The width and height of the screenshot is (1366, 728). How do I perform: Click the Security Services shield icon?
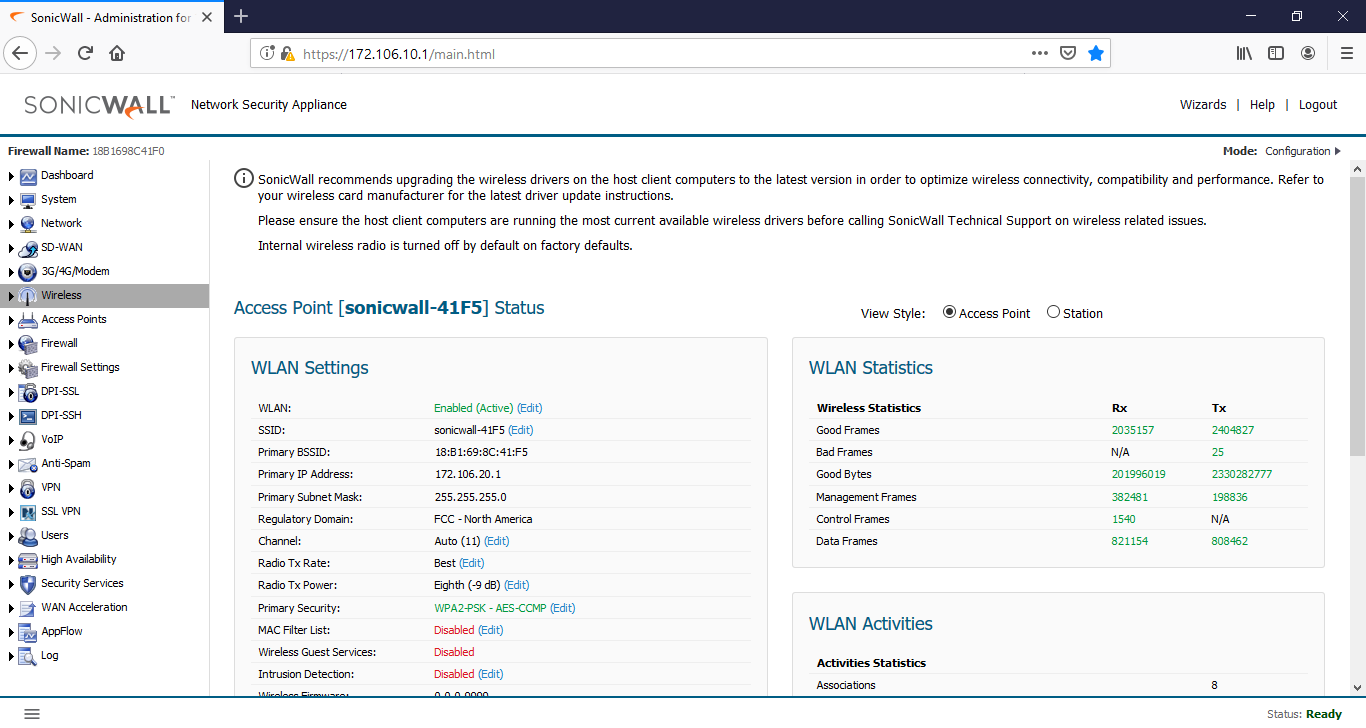coord(28,584)
